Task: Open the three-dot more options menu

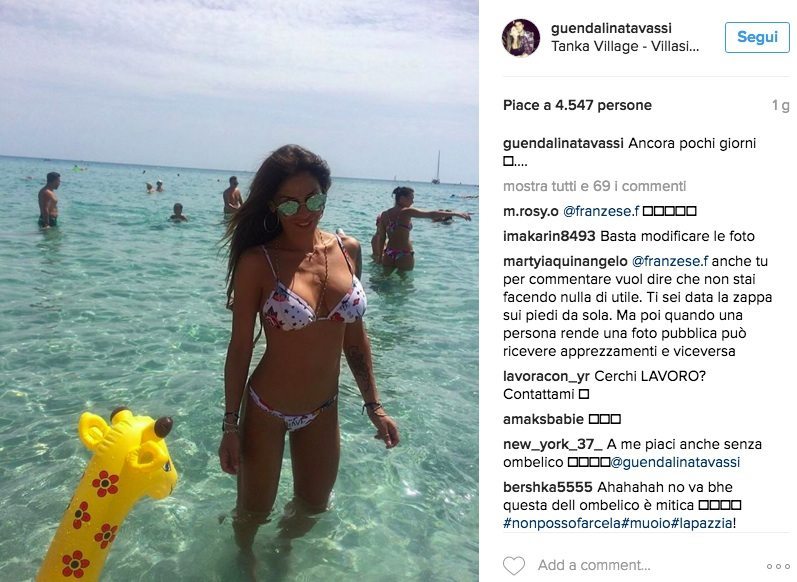Action: pos(778,566)
